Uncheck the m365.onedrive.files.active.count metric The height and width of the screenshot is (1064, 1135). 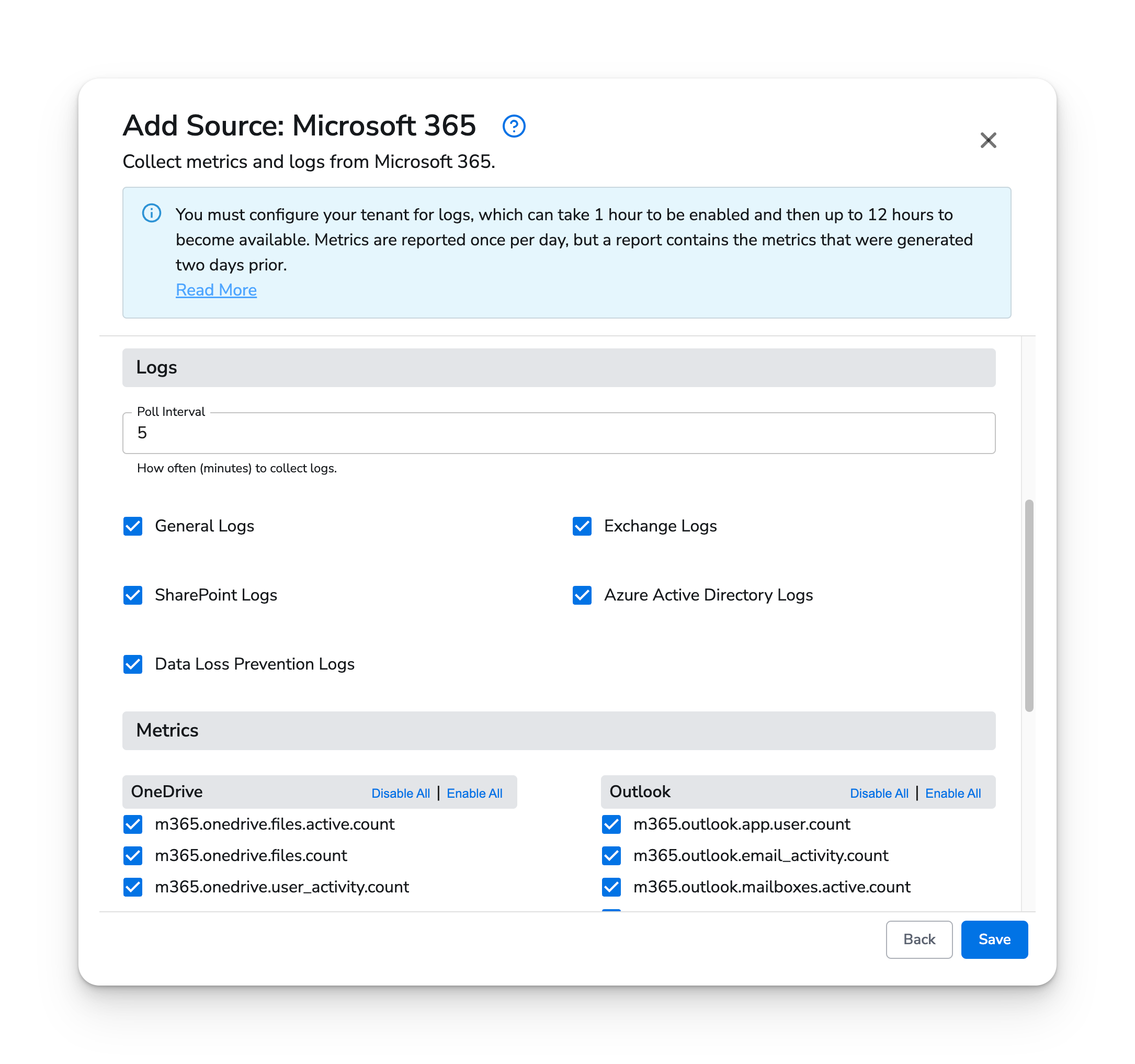(132, 825)
